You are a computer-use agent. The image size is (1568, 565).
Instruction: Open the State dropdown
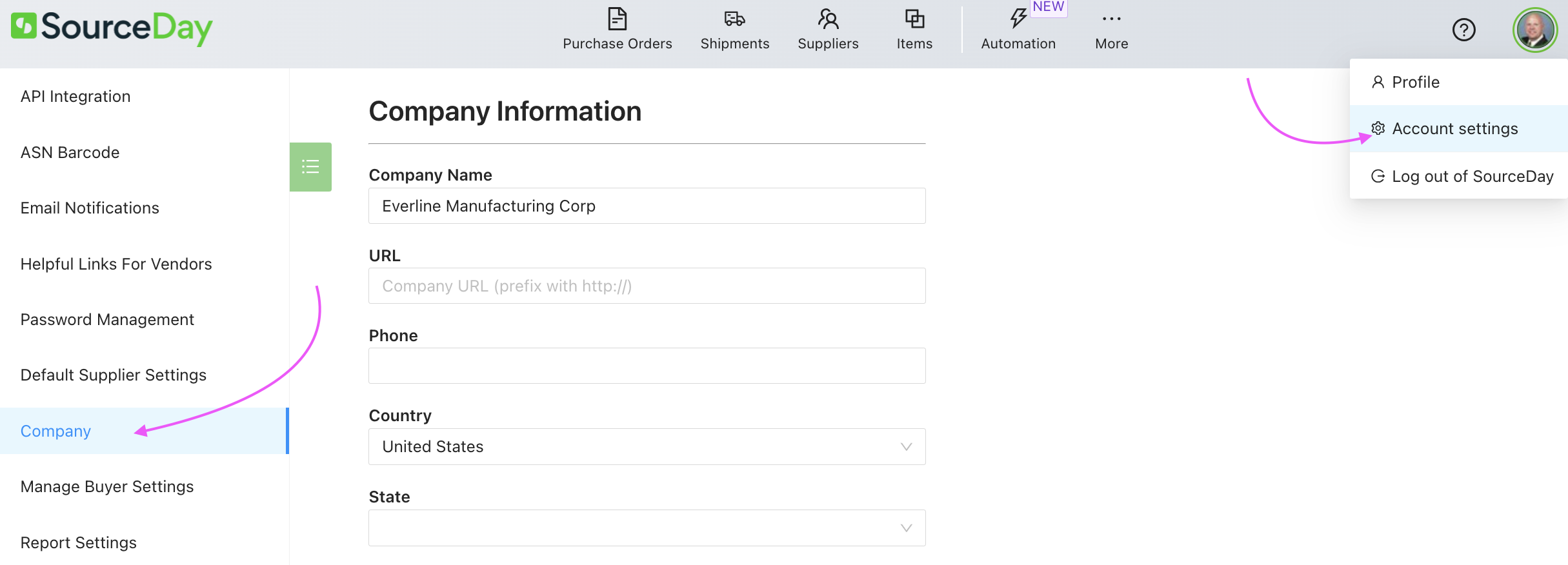point(647,528)
